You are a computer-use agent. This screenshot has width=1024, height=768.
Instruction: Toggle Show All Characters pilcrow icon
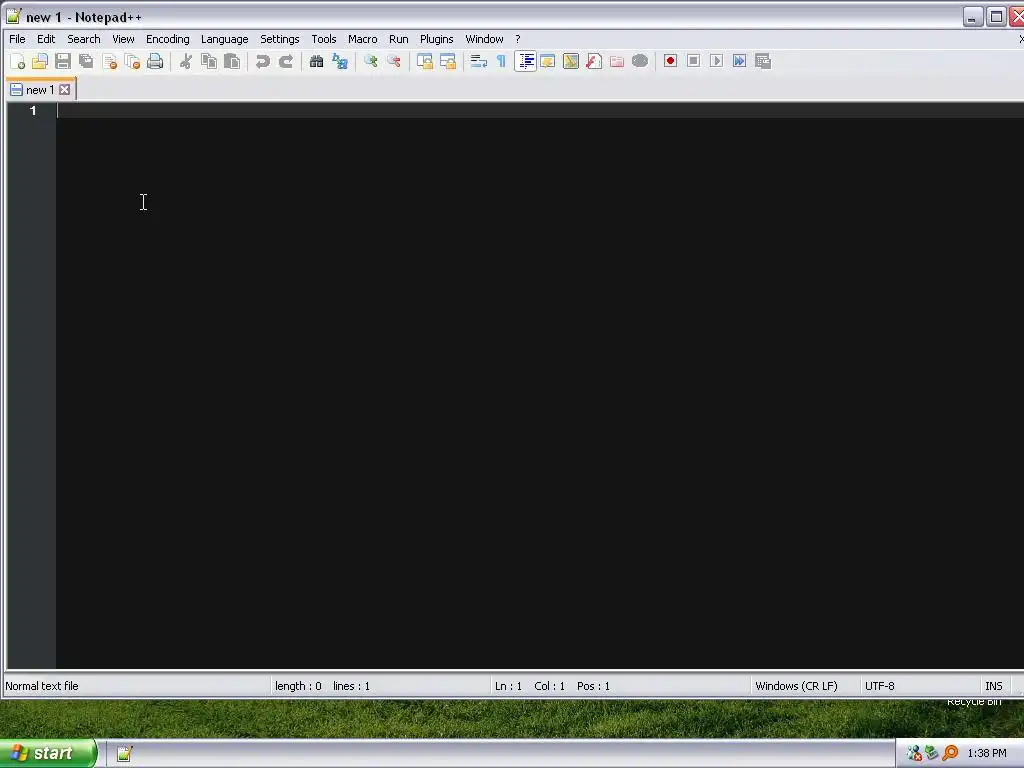tap(502, 61)
